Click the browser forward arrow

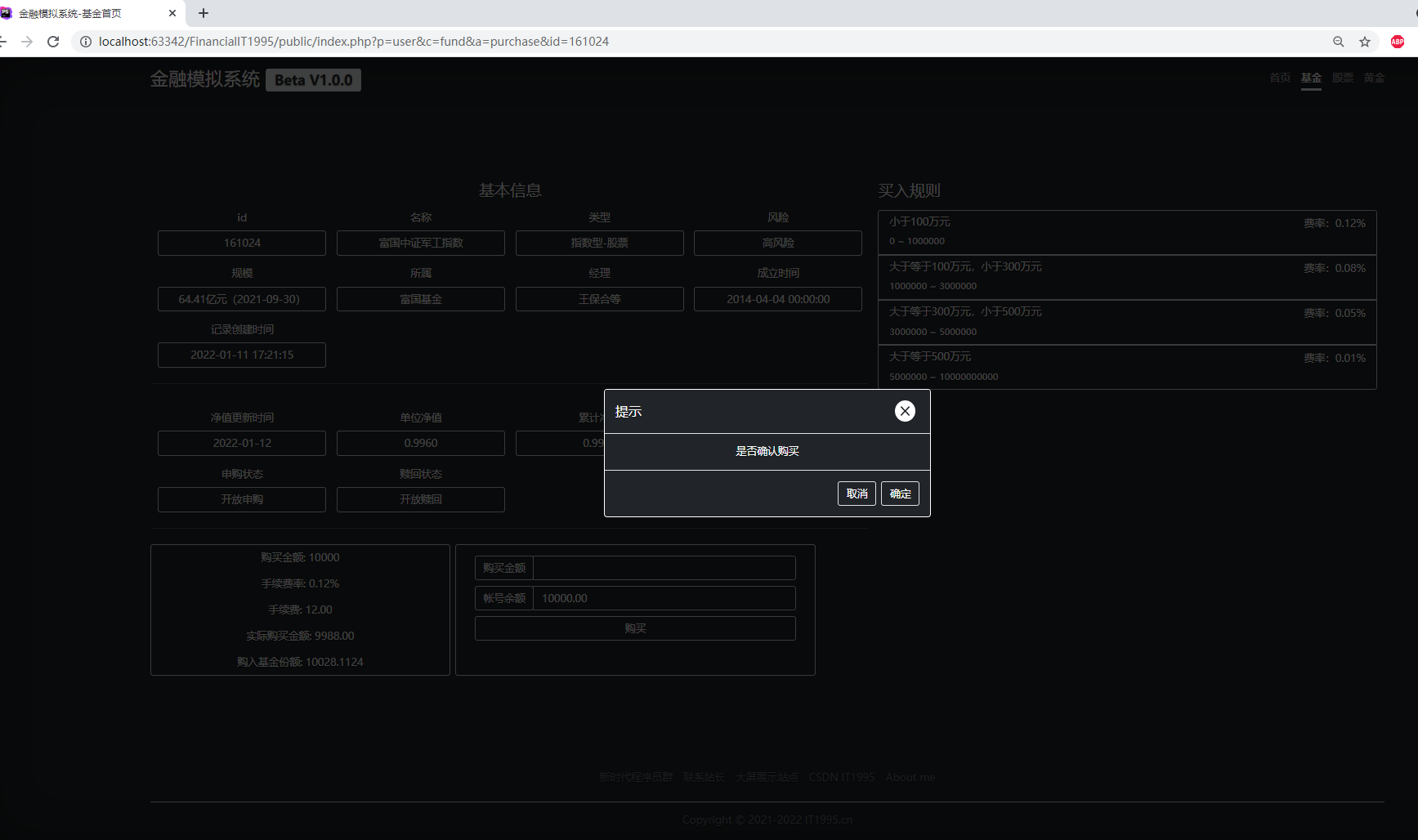pos(27,41)
